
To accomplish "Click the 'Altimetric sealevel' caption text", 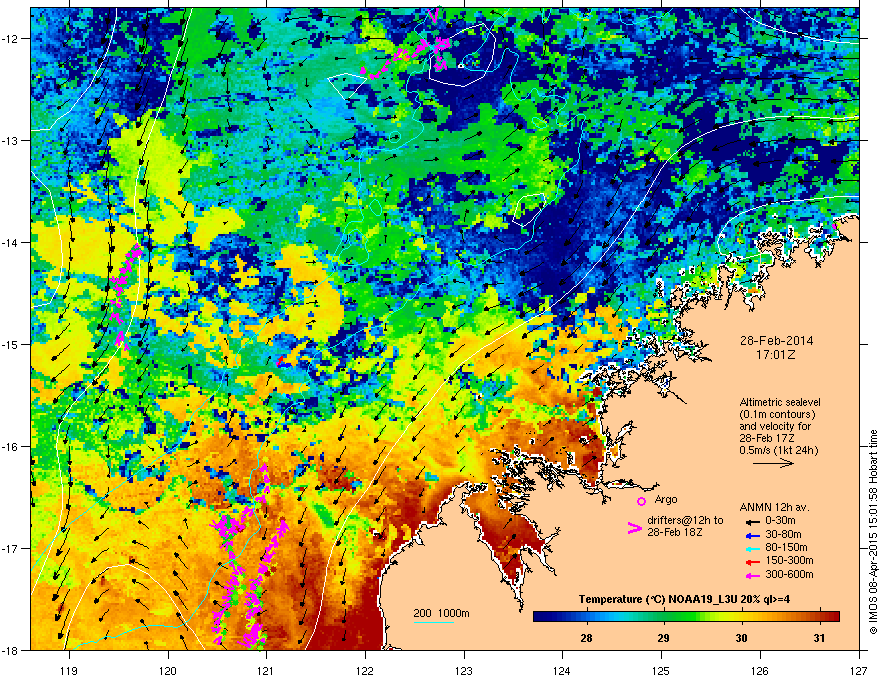I will click(x=780, y=402).
